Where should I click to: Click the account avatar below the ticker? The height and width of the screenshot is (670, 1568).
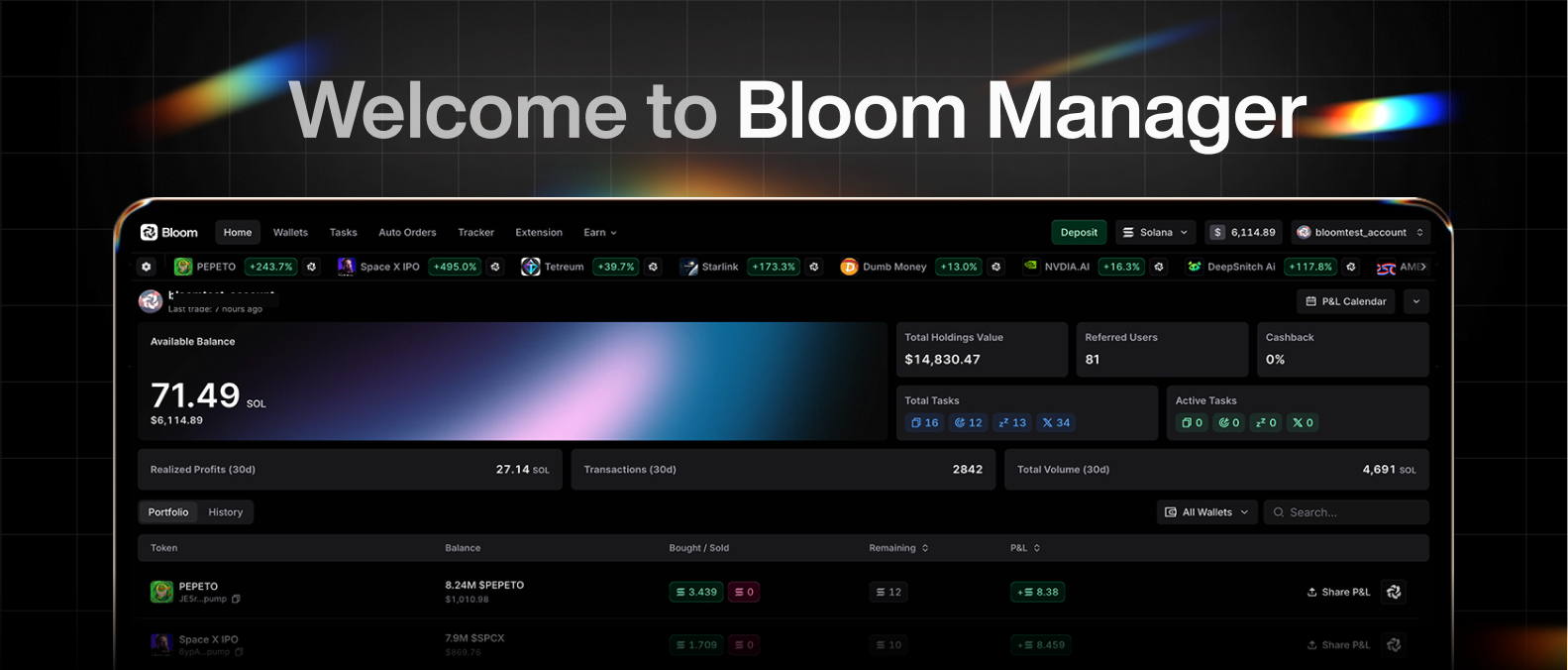point(151,301)
